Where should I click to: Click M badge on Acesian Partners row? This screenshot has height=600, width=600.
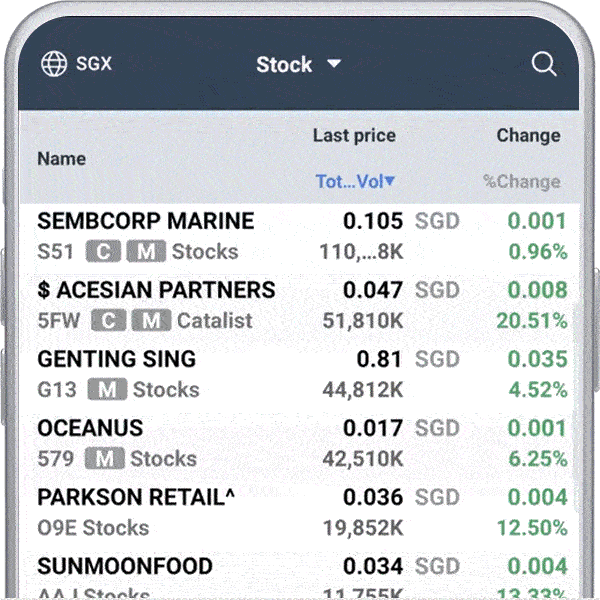pos(152,320)
